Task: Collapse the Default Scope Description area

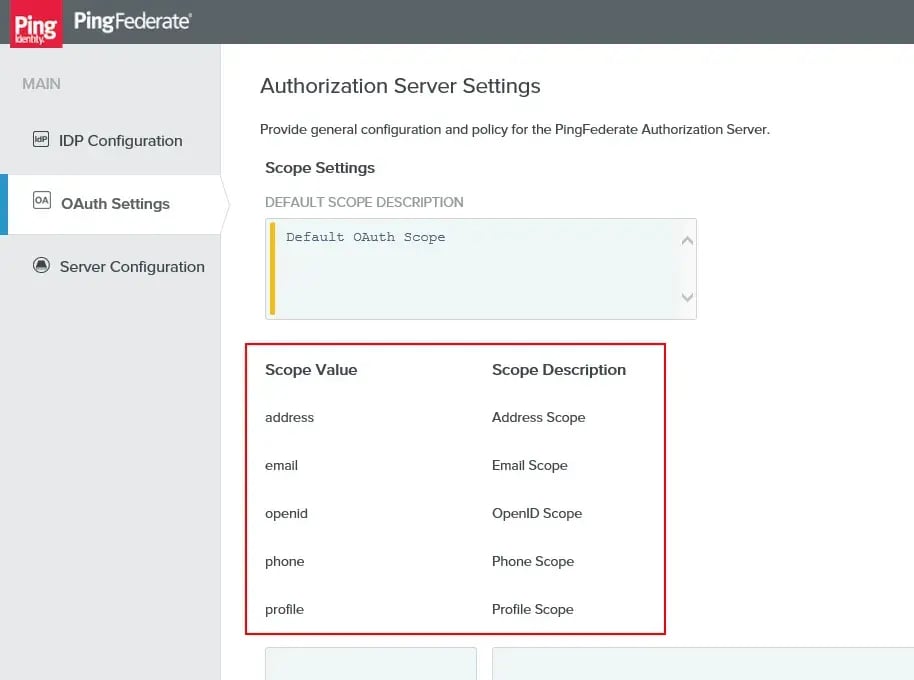Action: (363, 201)
